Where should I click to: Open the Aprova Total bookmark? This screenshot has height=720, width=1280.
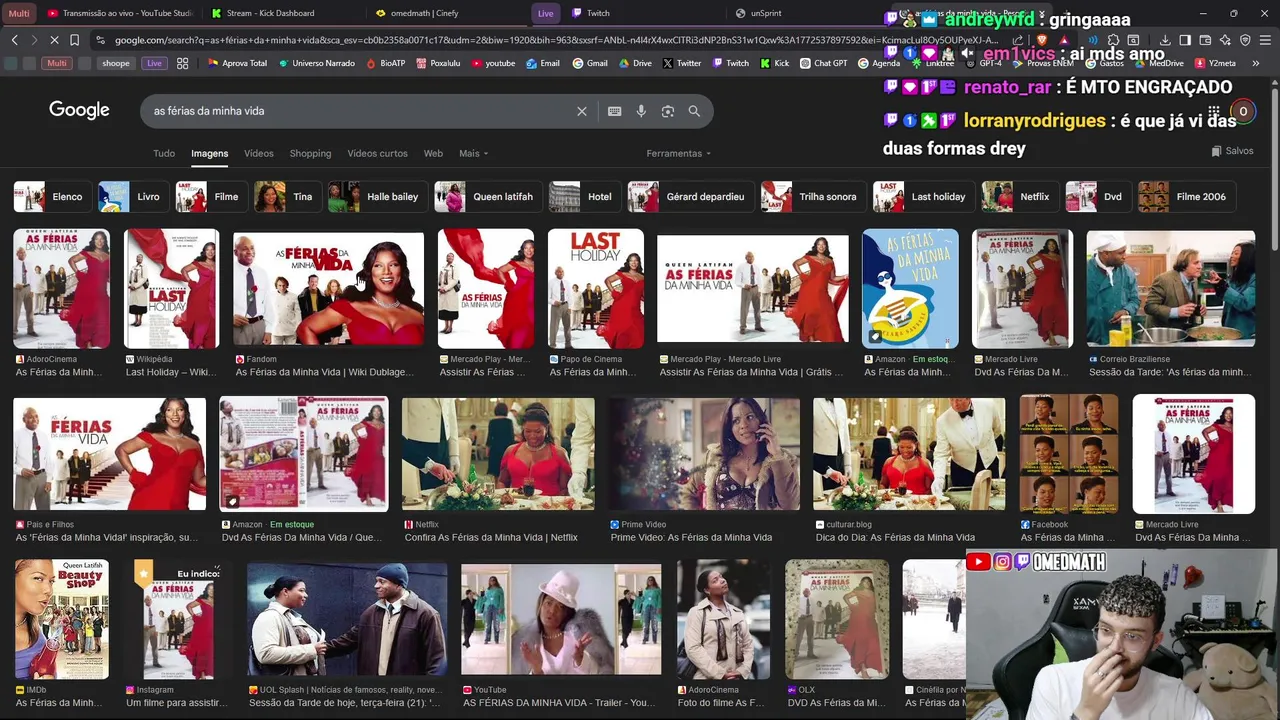tap(237, 63)
